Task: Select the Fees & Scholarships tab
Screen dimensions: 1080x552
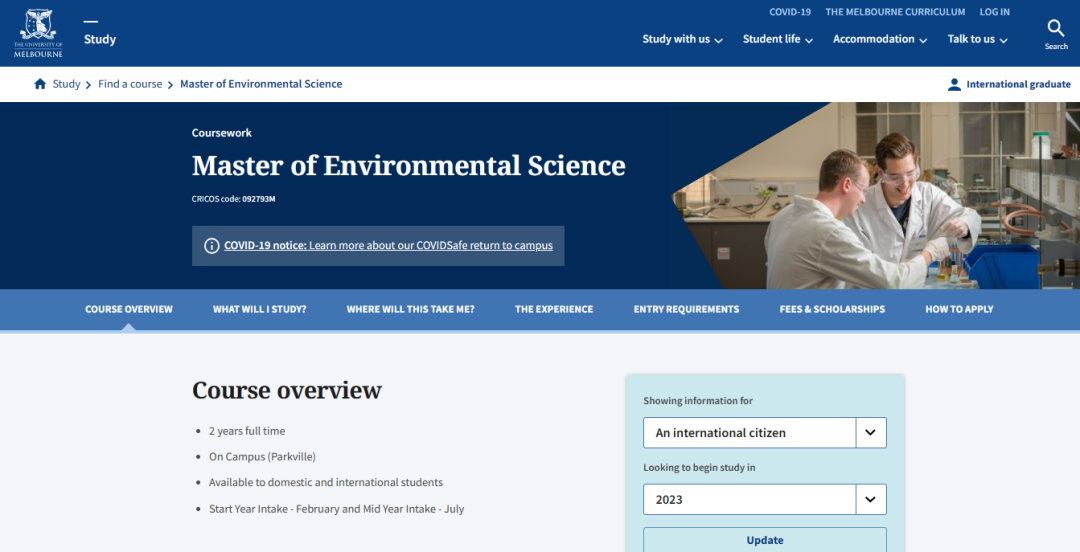Action: pyautogui.click(x=832, y=310)
